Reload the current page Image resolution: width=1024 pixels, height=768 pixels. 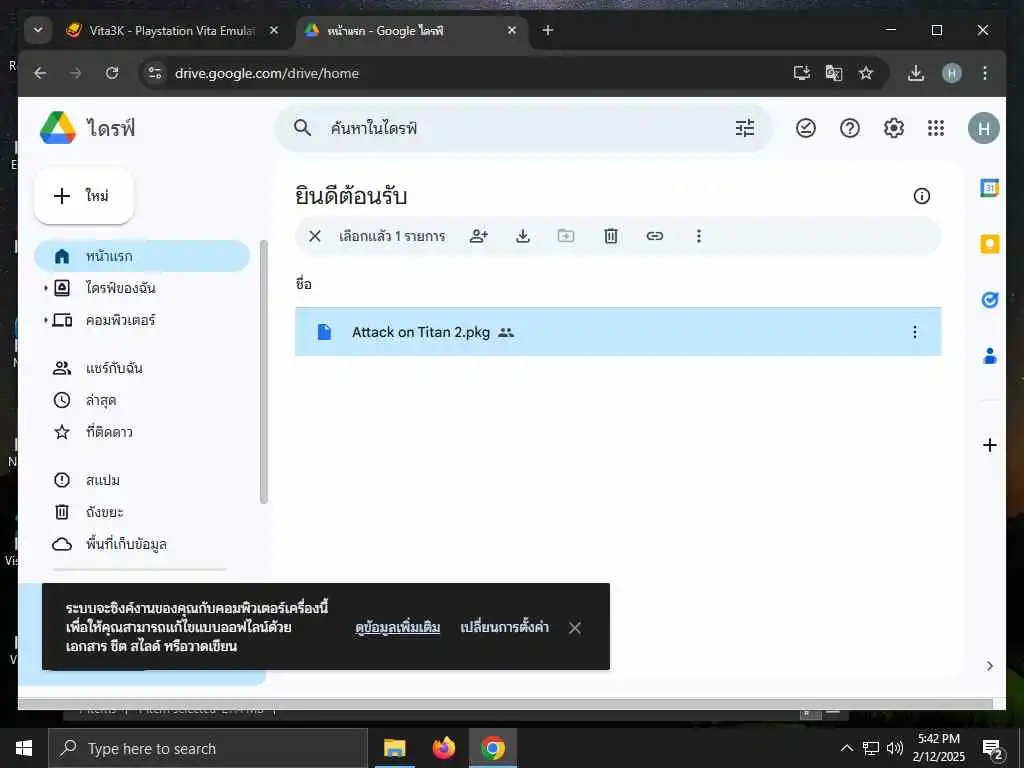[x=112, y=73]
